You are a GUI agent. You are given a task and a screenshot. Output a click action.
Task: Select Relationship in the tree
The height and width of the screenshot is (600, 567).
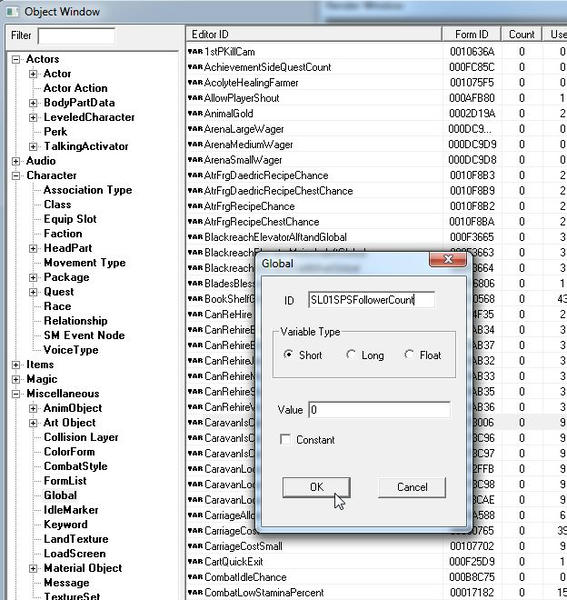coord(75,321)
